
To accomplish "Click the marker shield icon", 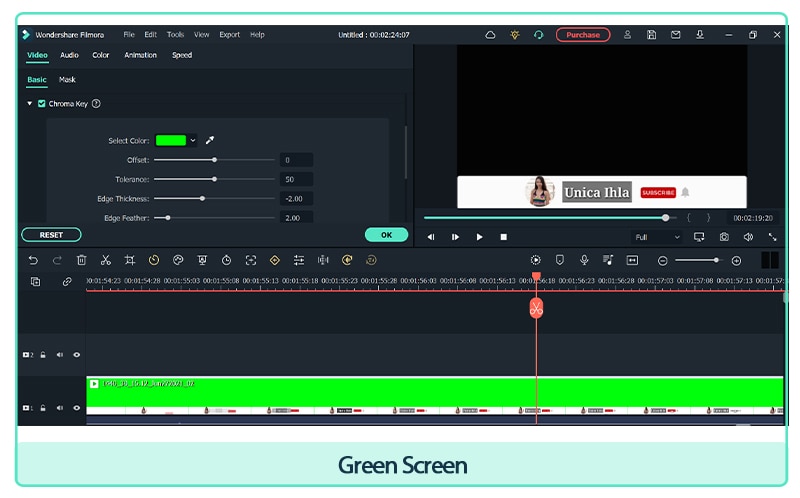I will tap(560, 260).
